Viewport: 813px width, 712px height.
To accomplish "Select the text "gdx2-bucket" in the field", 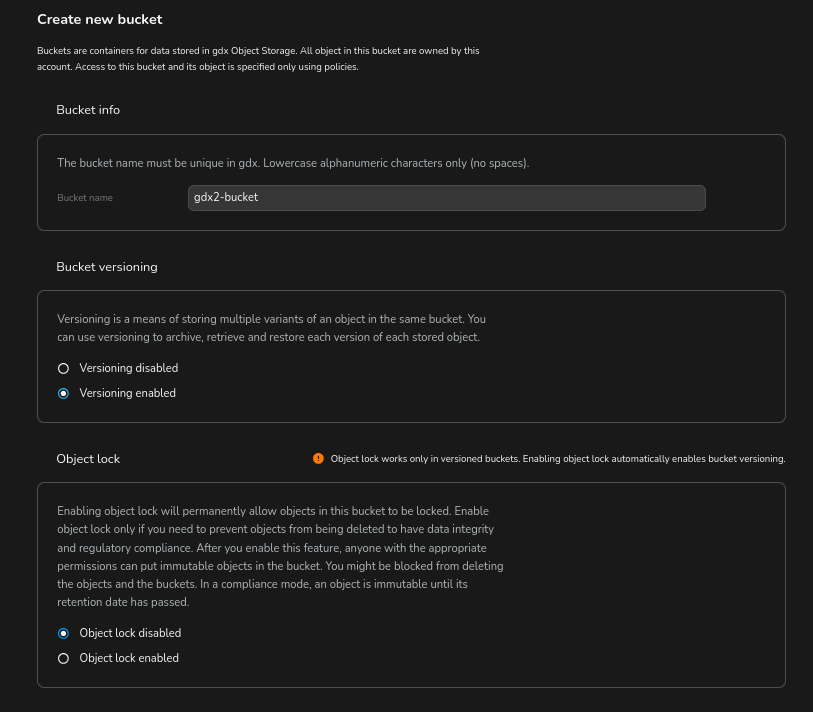I will [226, 198].
